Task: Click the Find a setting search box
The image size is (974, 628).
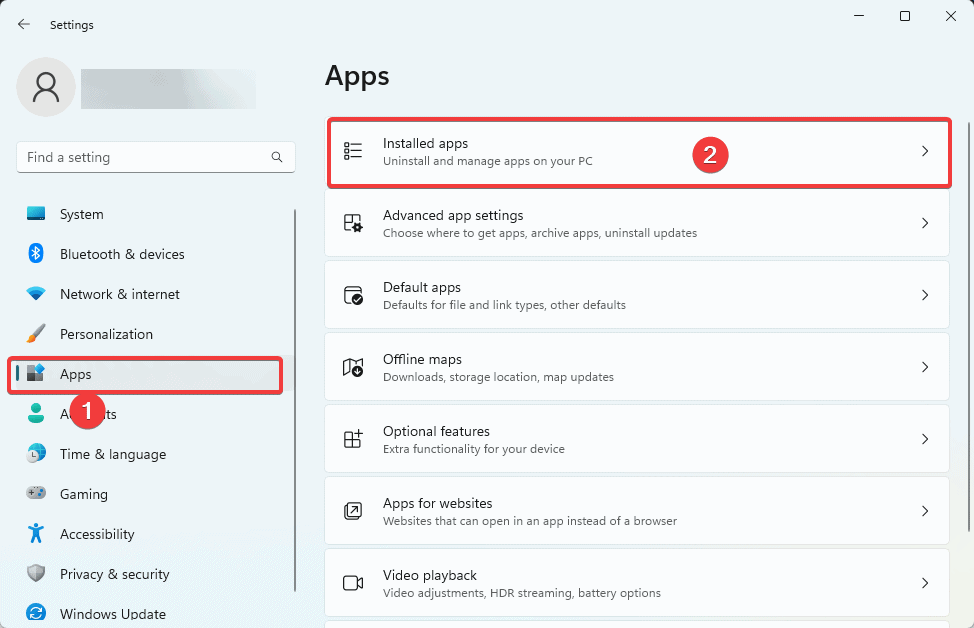Action: coord(156,157)
